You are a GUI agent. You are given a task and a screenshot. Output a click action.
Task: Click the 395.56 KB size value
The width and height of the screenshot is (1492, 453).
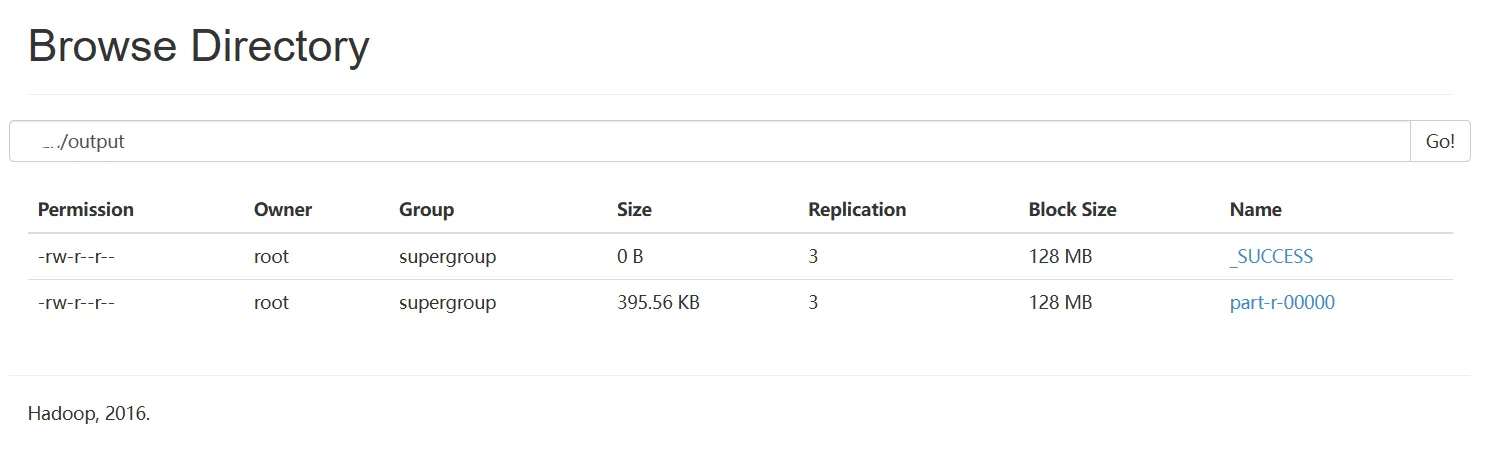(x=658, y=303)
